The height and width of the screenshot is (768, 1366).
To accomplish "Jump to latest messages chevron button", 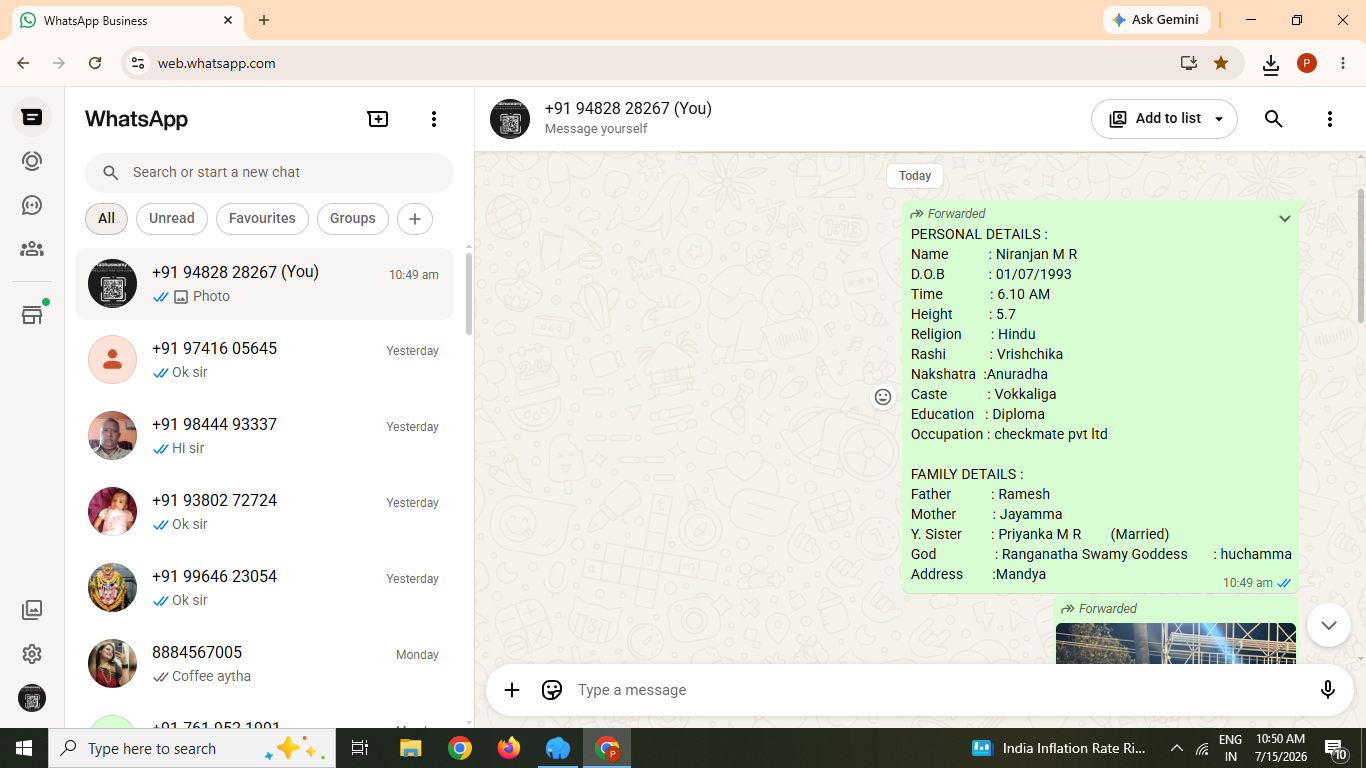I will [1329, 626].
